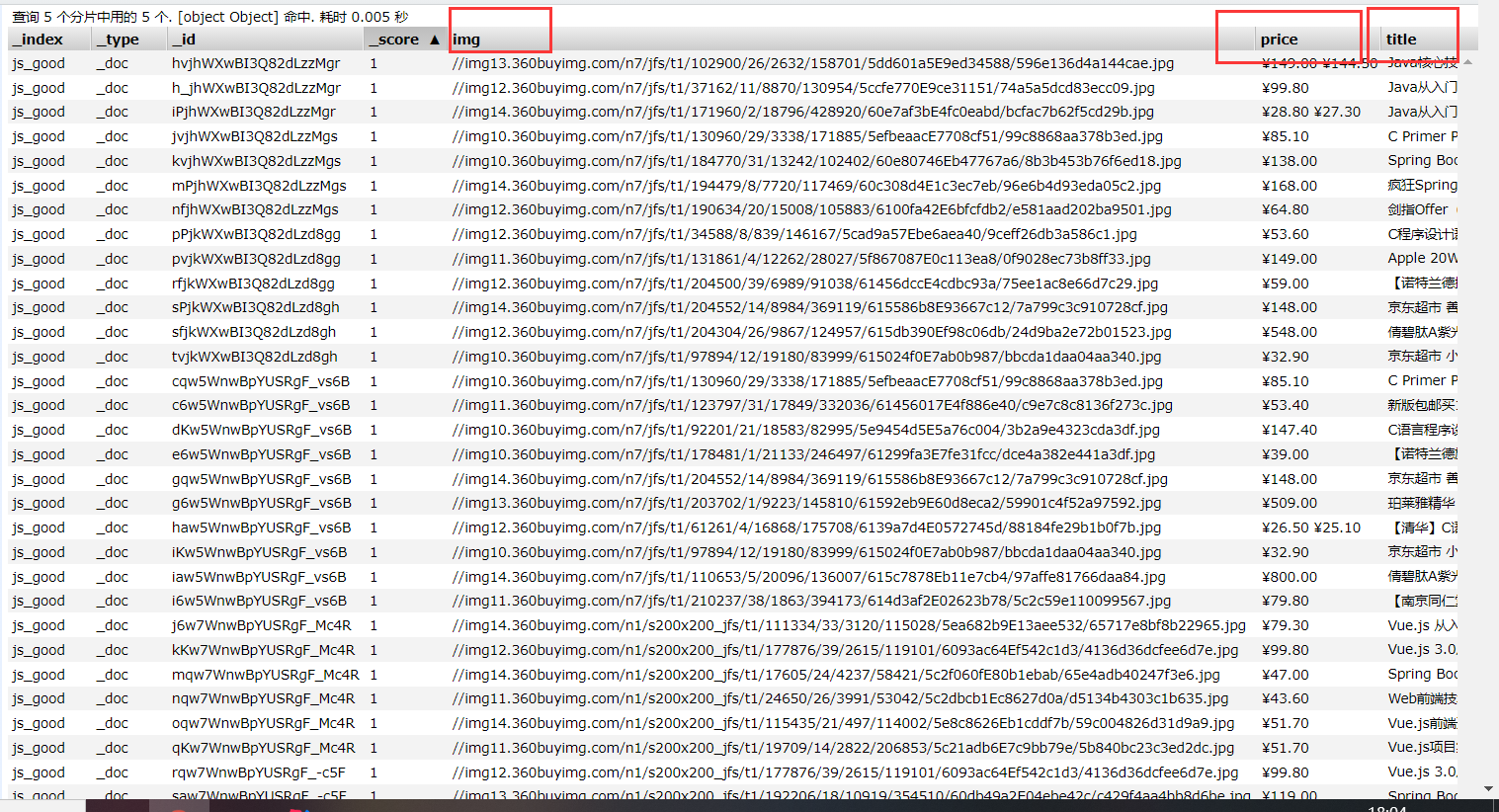
Task: Select id e6w5WnwBpYUSRgF_vs6B cell
Action: 262,454
